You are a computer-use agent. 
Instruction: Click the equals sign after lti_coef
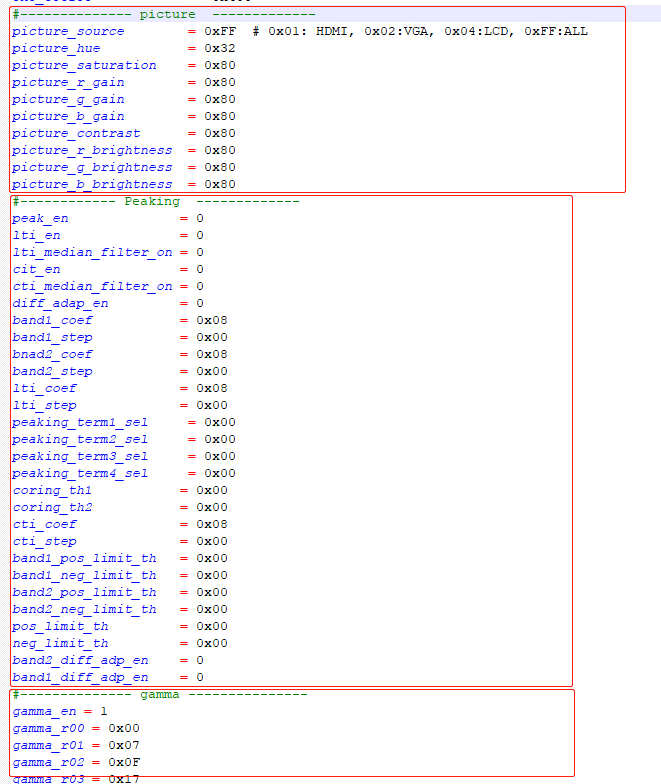point(184,388)
